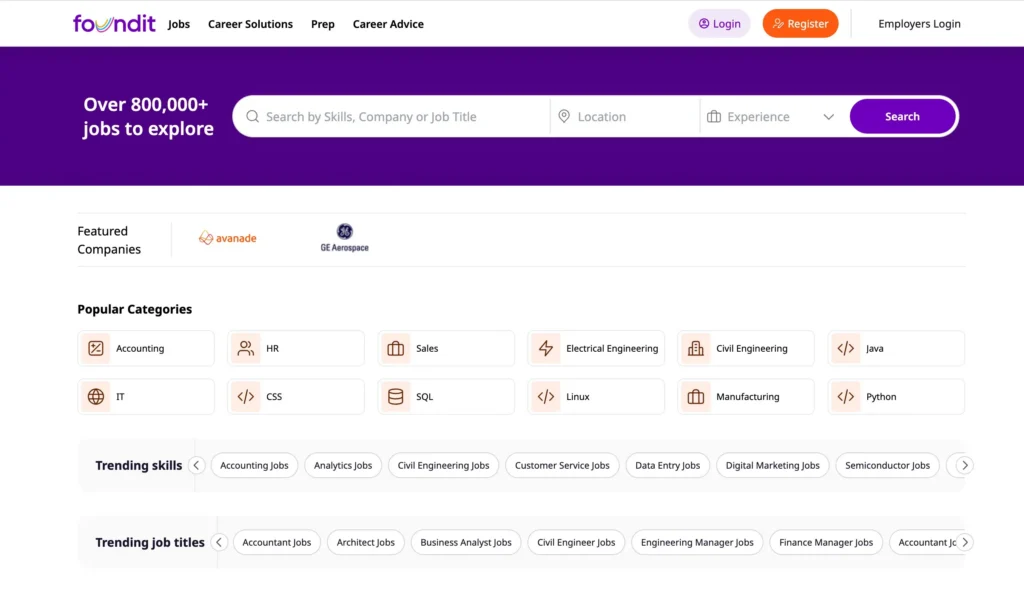Image resolution: width=1024 pixels, height=603 pixels.
Task: Select Accounting Jobs trending skill
Action: pyautogui.click(x=254, y=465)
